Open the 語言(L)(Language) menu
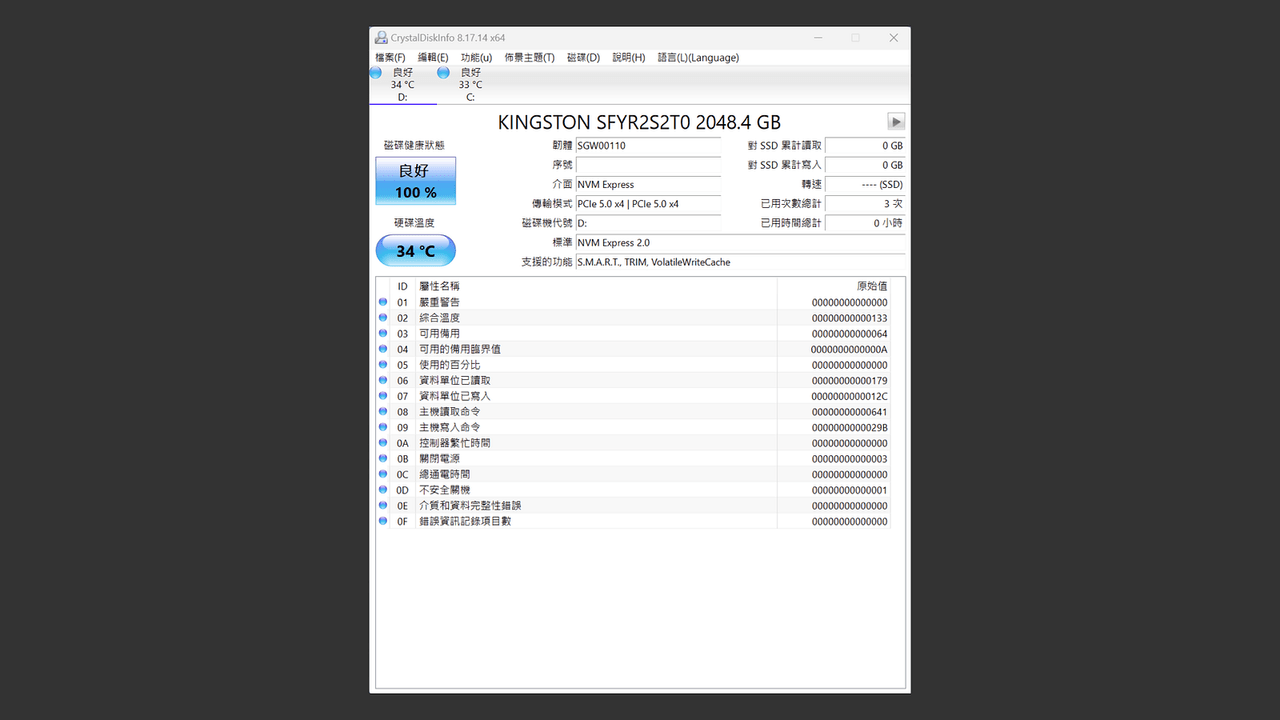Viewport: 1280px width, 720px height. point(698,58)
